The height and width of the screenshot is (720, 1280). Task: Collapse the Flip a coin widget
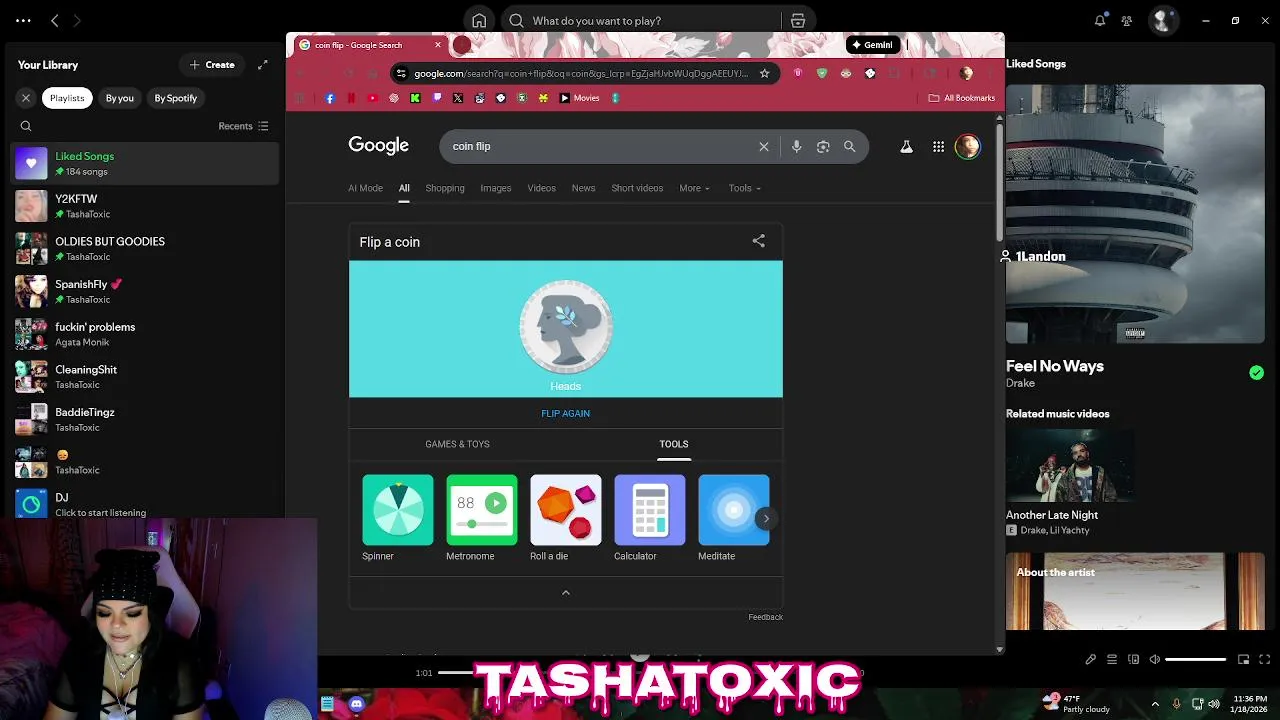pos(566,593)
